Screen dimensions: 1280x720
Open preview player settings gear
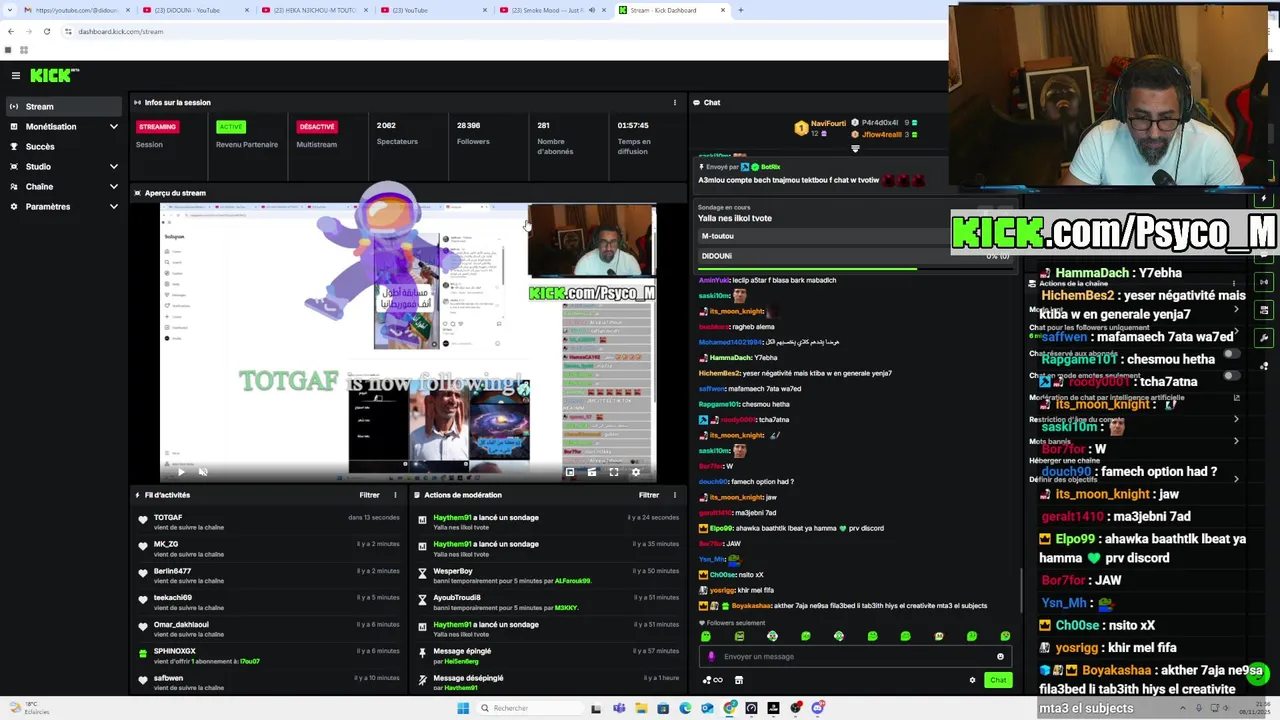coord(636,472)
